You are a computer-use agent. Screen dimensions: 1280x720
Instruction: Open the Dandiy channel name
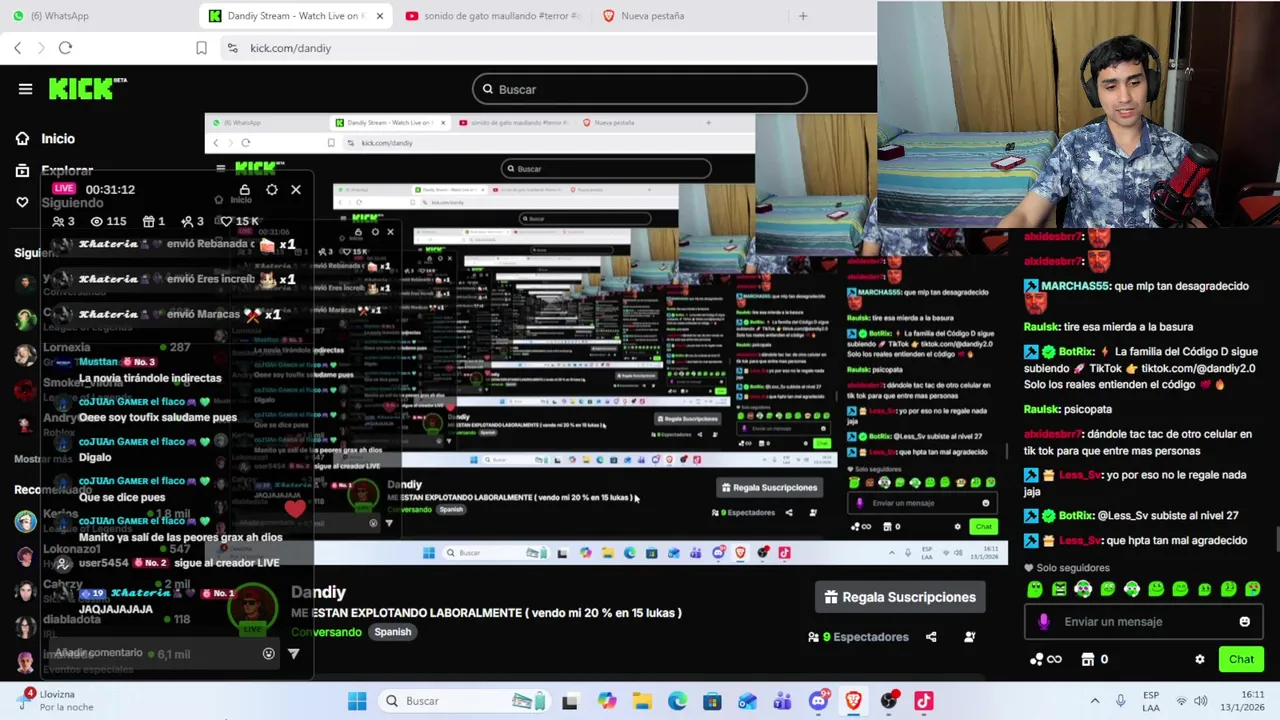click(x=318, y=592)
